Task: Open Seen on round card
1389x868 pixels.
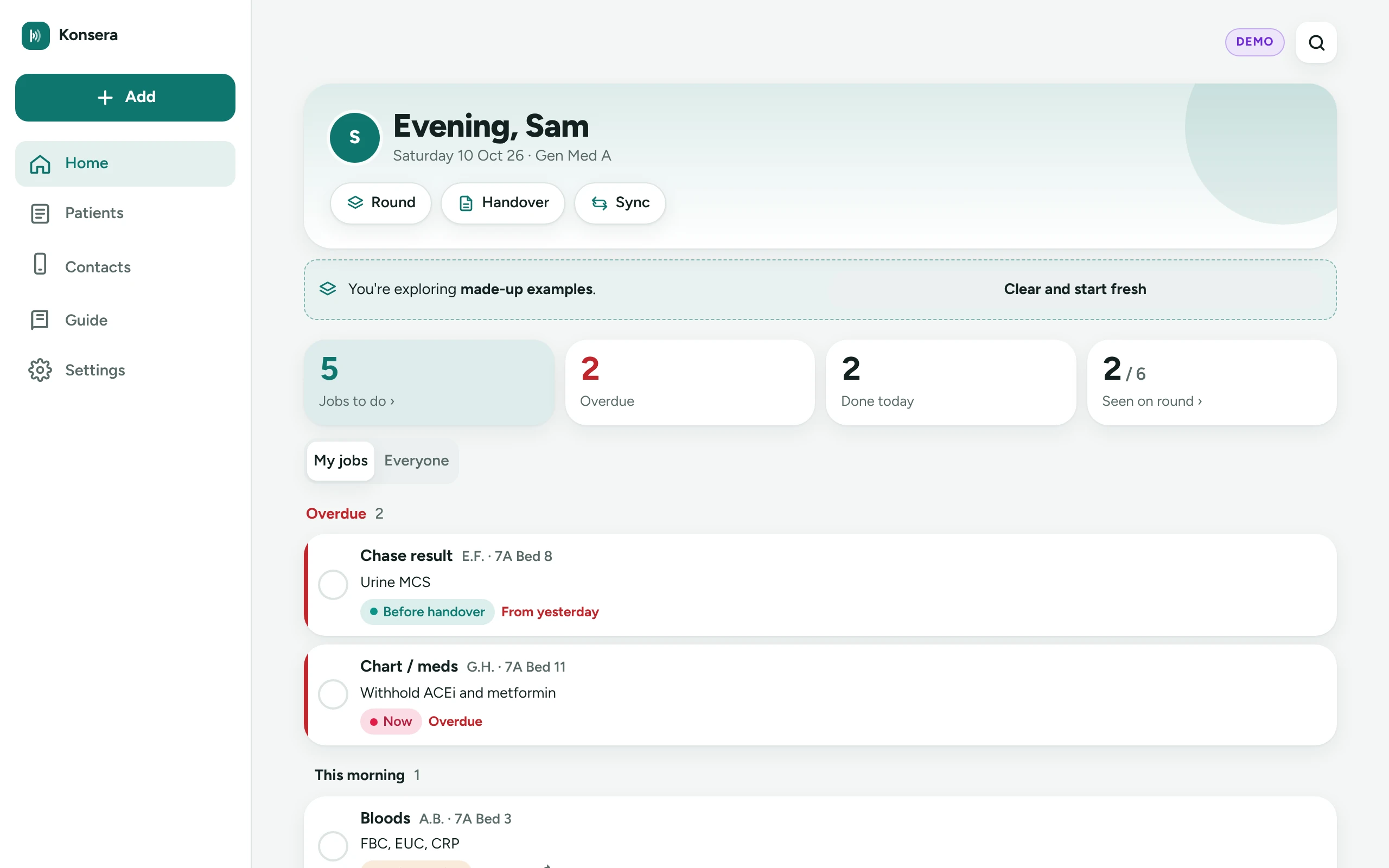Action: click(x=1212, y=383)
